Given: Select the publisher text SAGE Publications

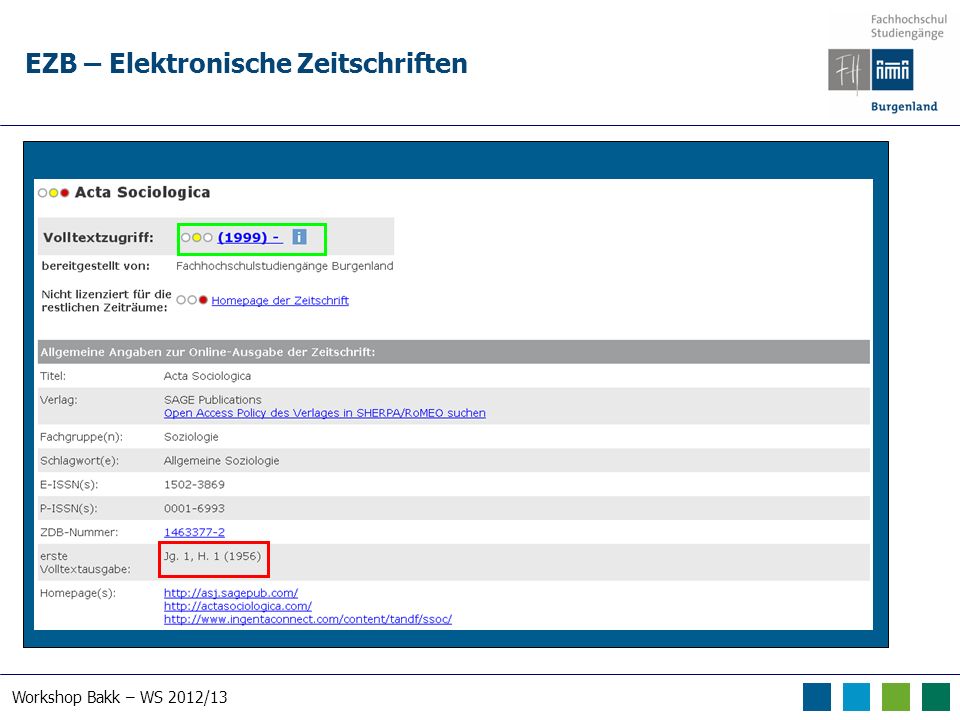Looking at the screenshot, I should tap(212, 400).
